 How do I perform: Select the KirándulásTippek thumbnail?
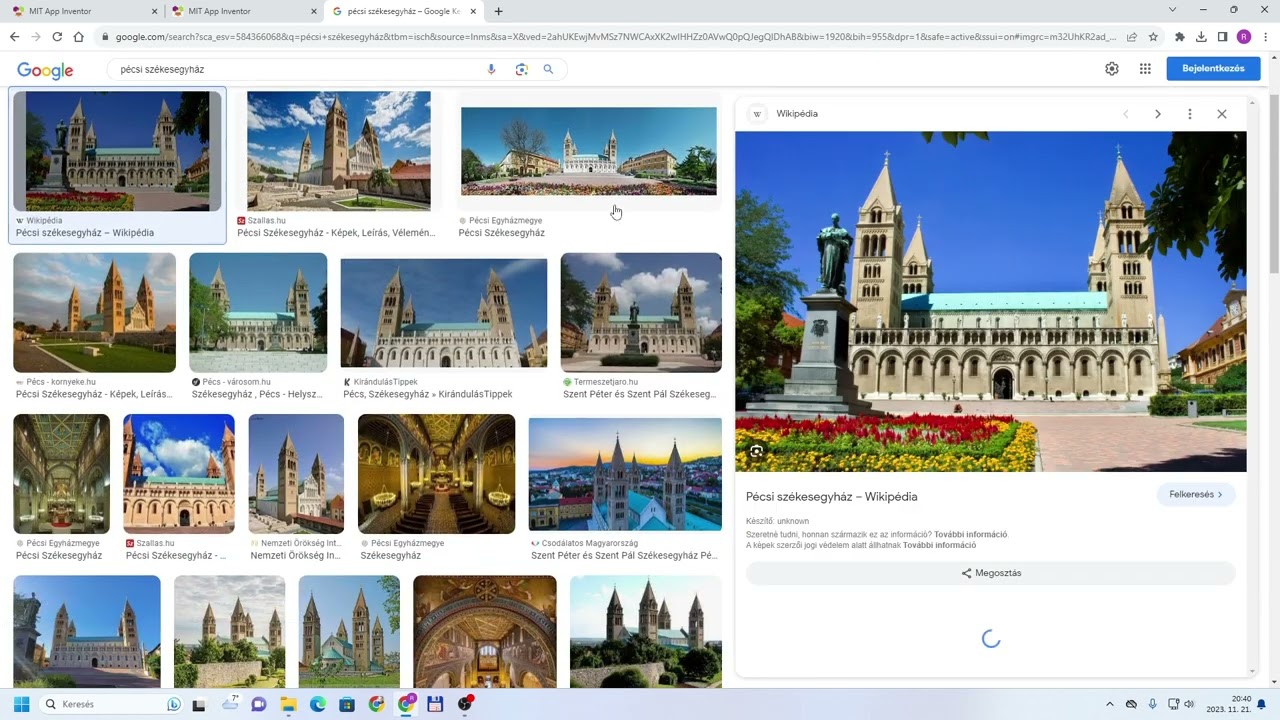tap(443, 312)
